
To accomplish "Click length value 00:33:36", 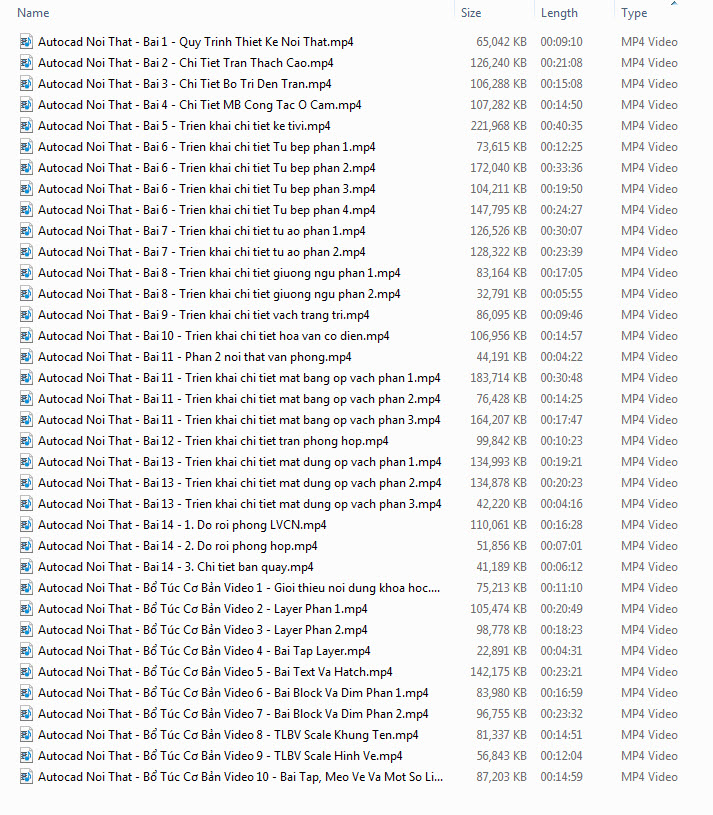I will (561, 168).
